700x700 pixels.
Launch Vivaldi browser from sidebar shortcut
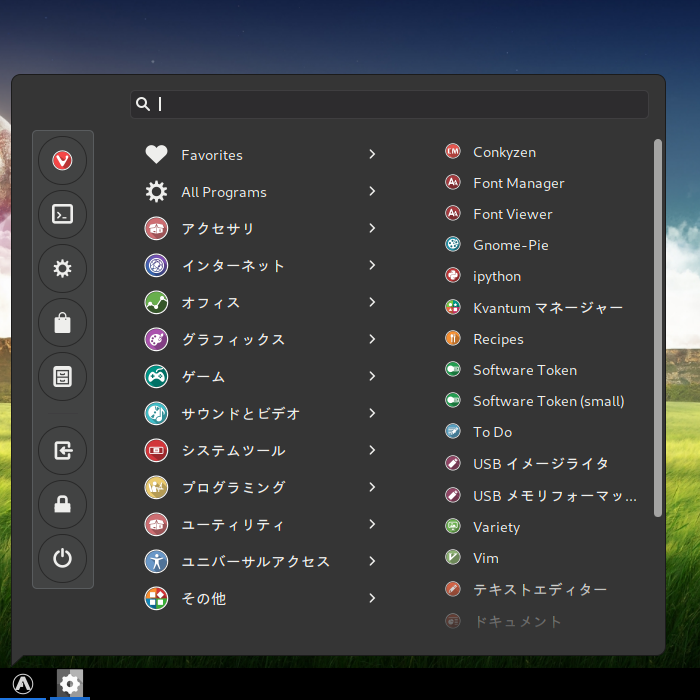62,160
